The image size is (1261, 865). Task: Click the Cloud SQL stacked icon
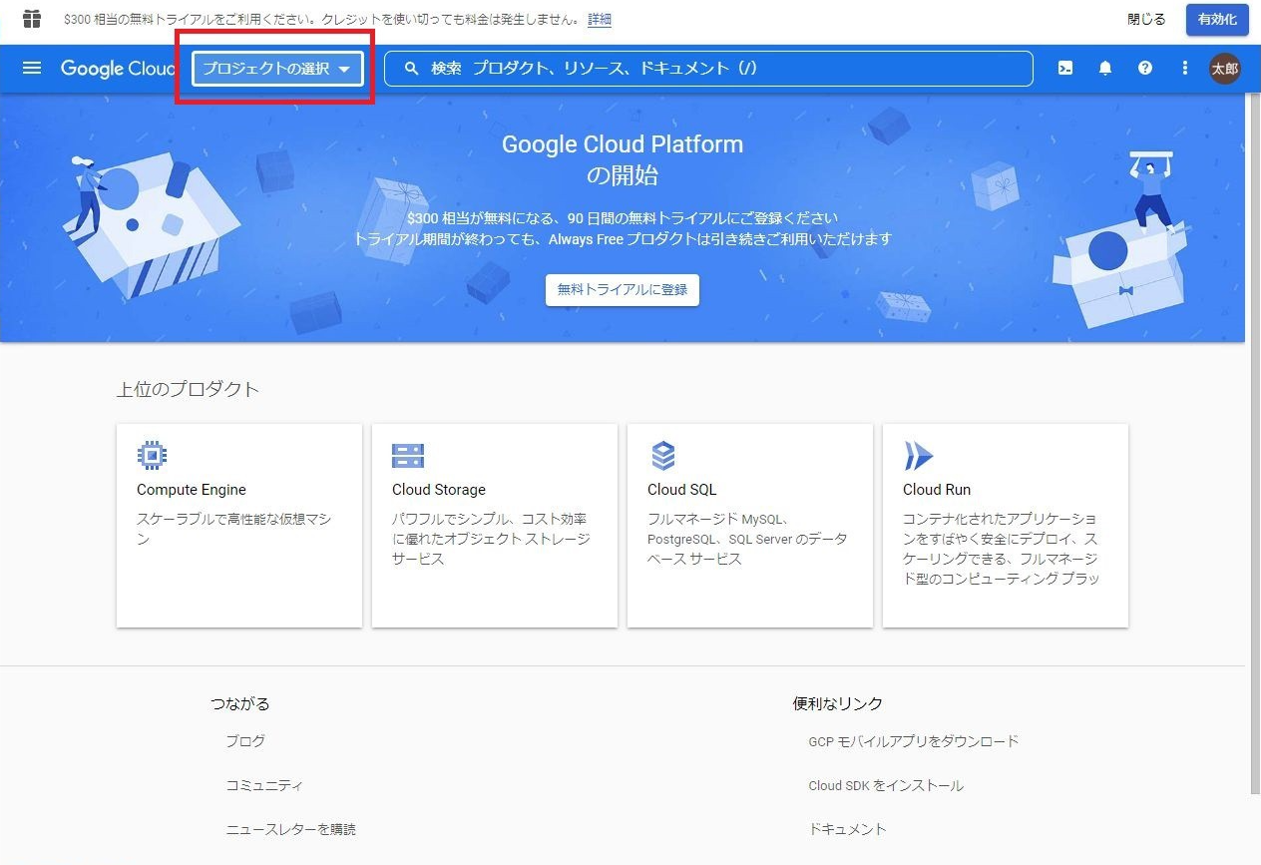[x=663, y=456]
